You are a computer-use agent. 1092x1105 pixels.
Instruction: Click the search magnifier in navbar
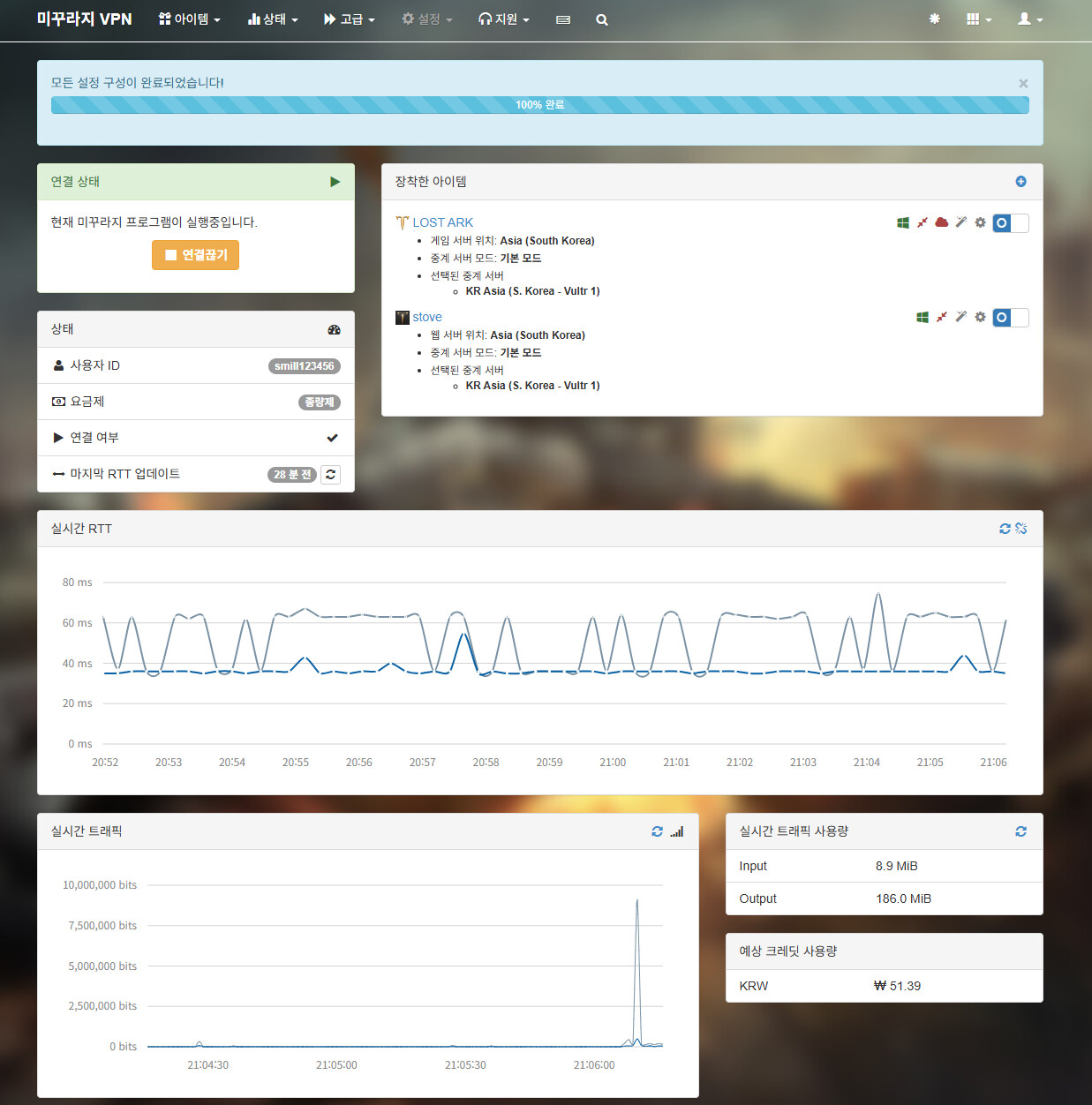pos(602,19)
